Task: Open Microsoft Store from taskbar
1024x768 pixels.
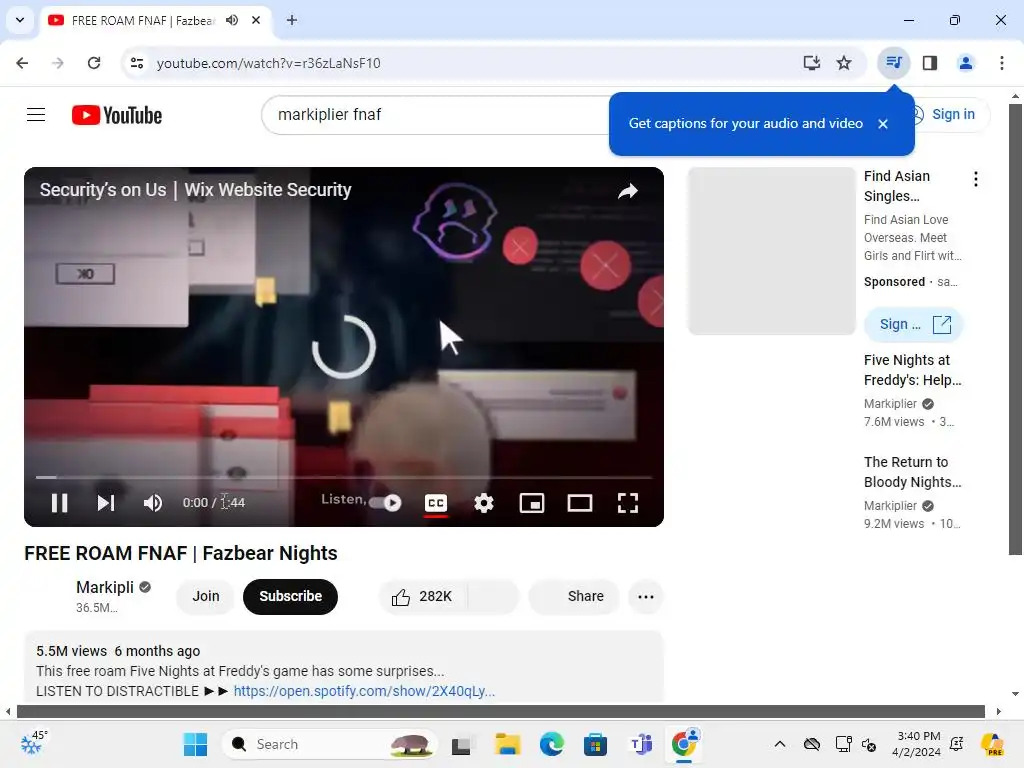Action: coord(596,744)
